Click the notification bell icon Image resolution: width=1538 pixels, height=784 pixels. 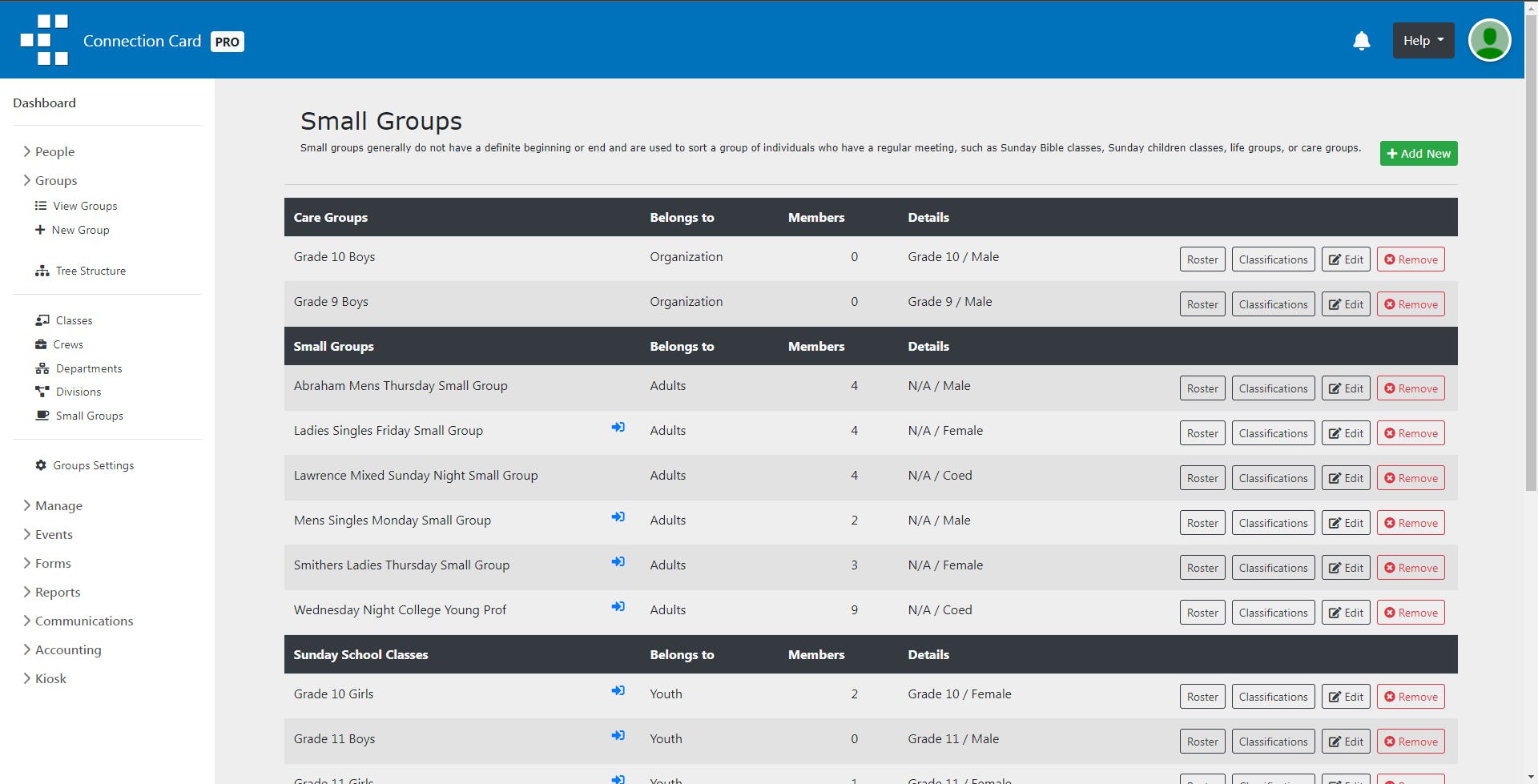point(1361,41)
